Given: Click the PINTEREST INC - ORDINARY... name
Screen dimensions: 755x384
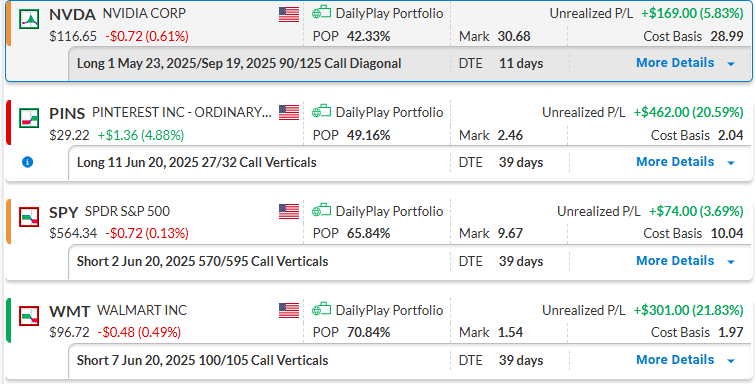Looking at the screenshot, I should point(182,112).
